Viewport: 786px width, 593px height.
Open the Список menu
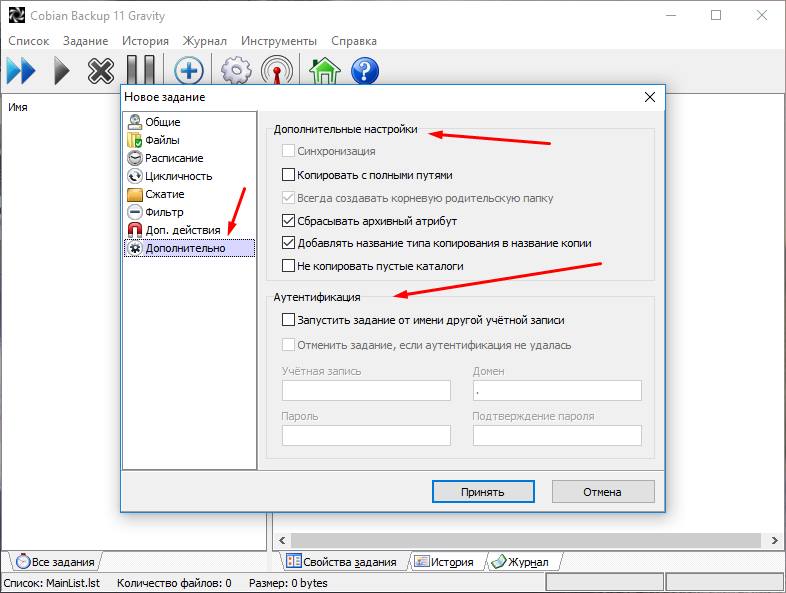click(x=29, y=41)
